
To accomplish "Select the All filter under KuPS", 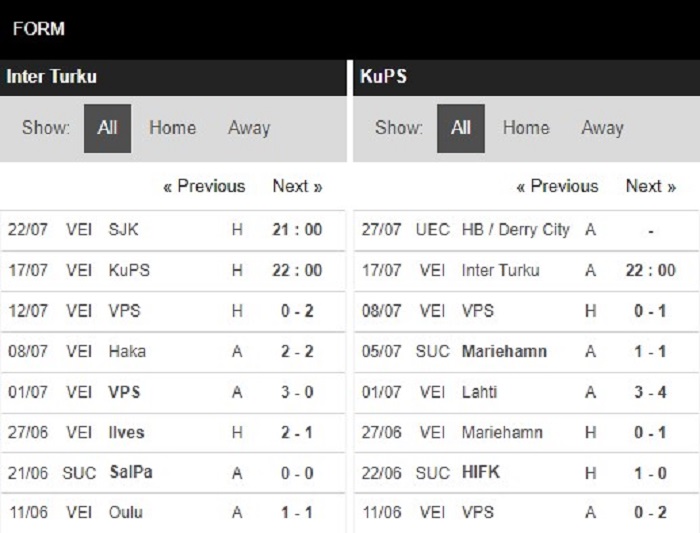I will click(x=461, y=129).
